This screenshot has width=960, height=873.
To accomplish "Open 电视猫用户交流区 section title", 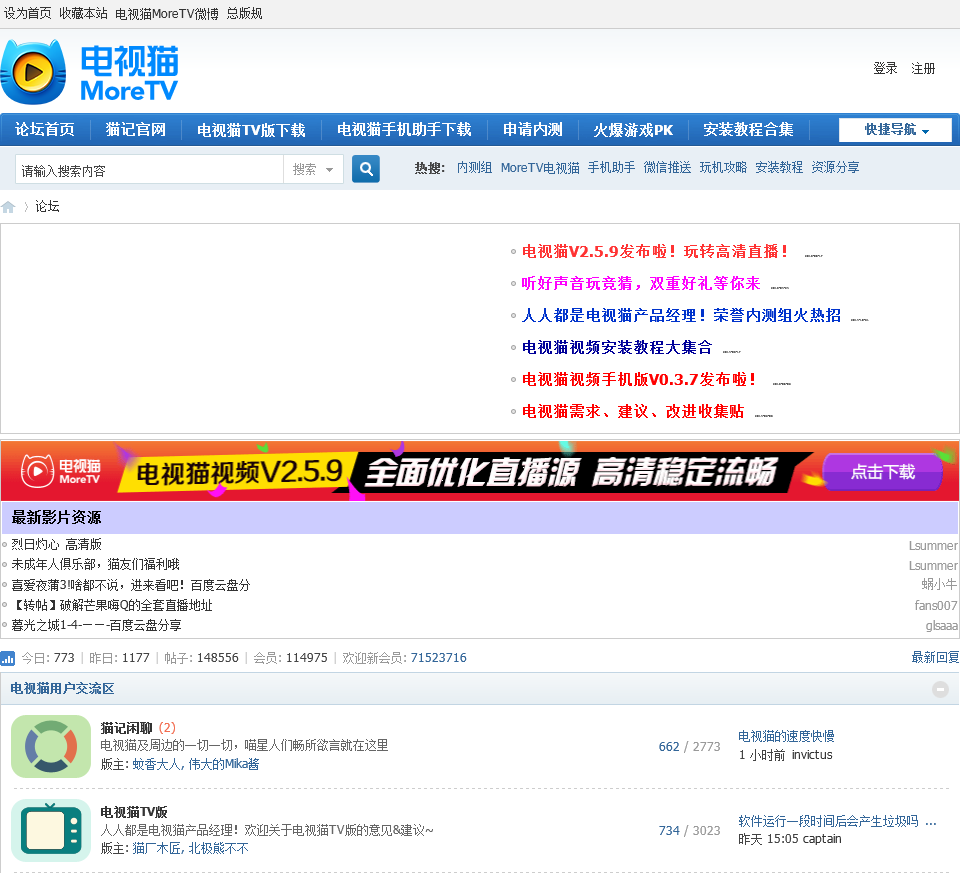I will pos(62,689).
